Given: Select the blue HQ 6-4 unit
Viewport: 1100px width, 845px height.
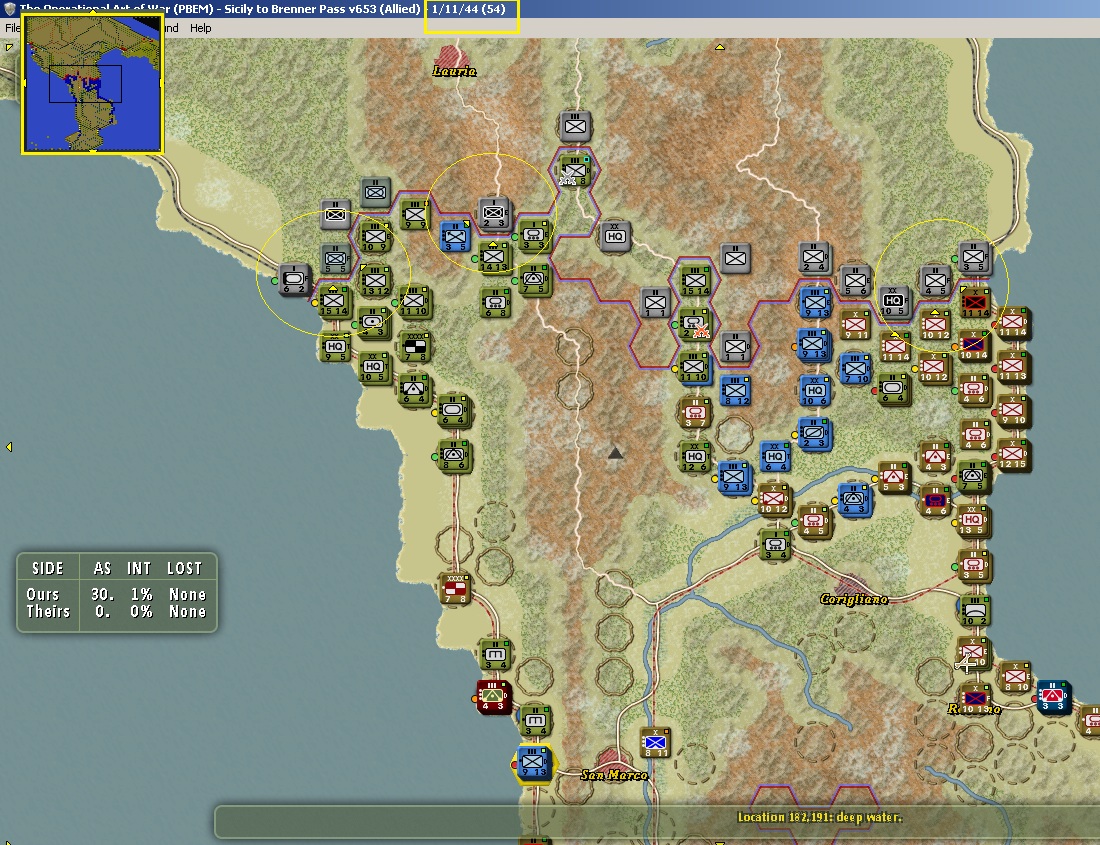Looking at the screenshot, I should click(774, 457).
